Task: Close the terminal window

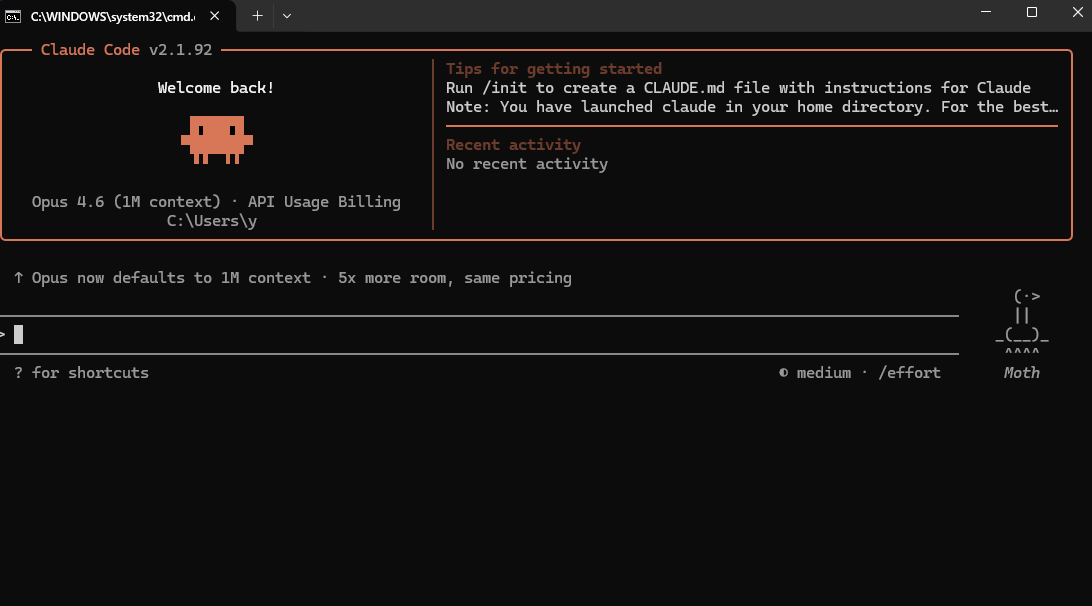Action: pos(1077,12)
